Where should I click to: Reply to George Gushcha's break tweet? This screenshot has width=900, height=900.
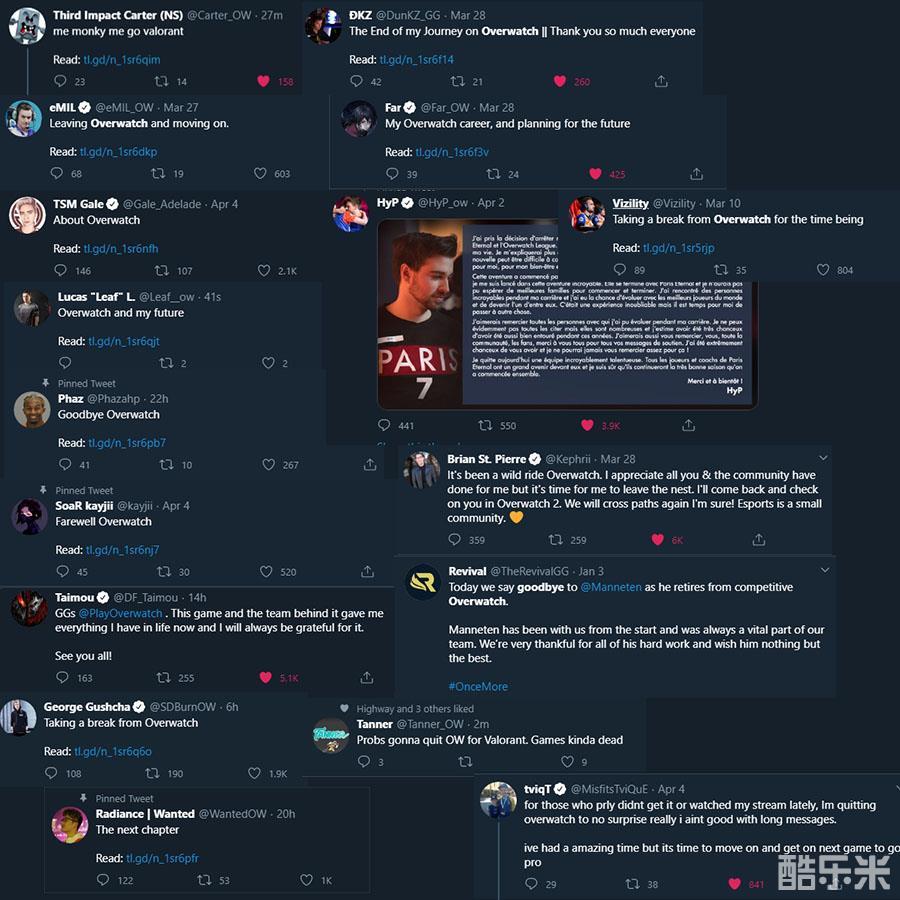[51, 773]
